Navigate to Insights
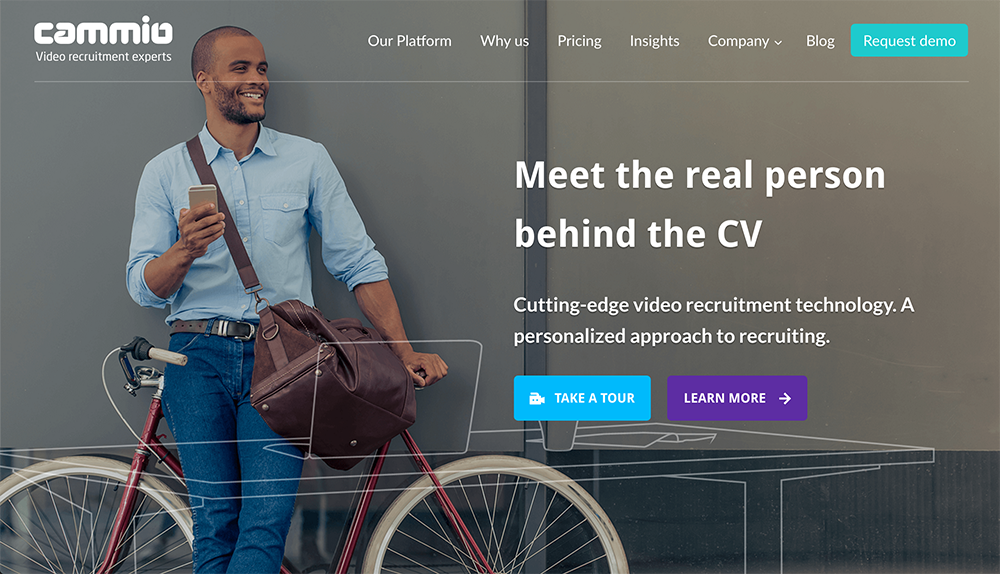 click(654, 41)
